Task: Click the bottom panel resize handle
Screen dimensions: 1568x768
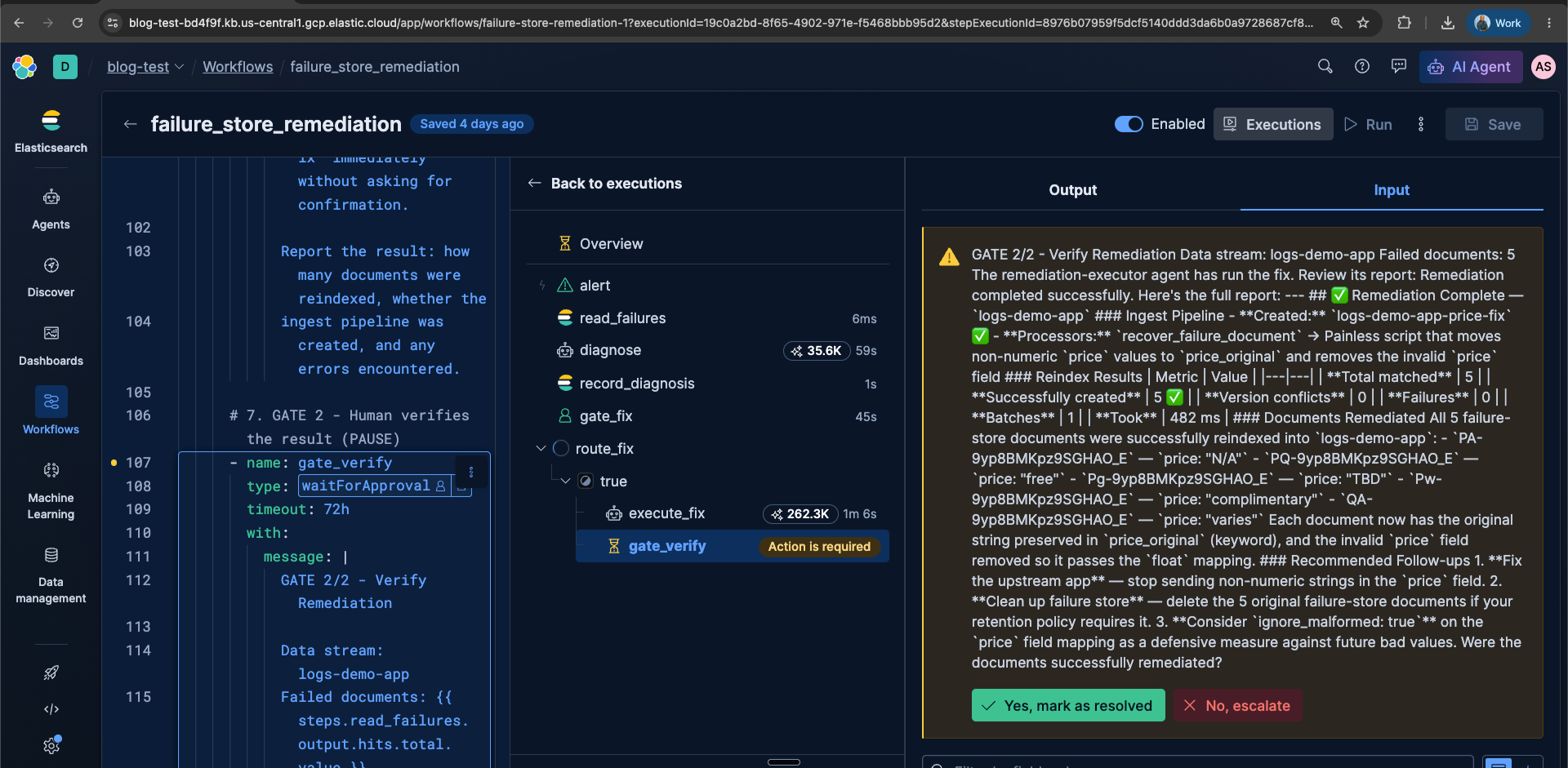Action: point(784,761)
